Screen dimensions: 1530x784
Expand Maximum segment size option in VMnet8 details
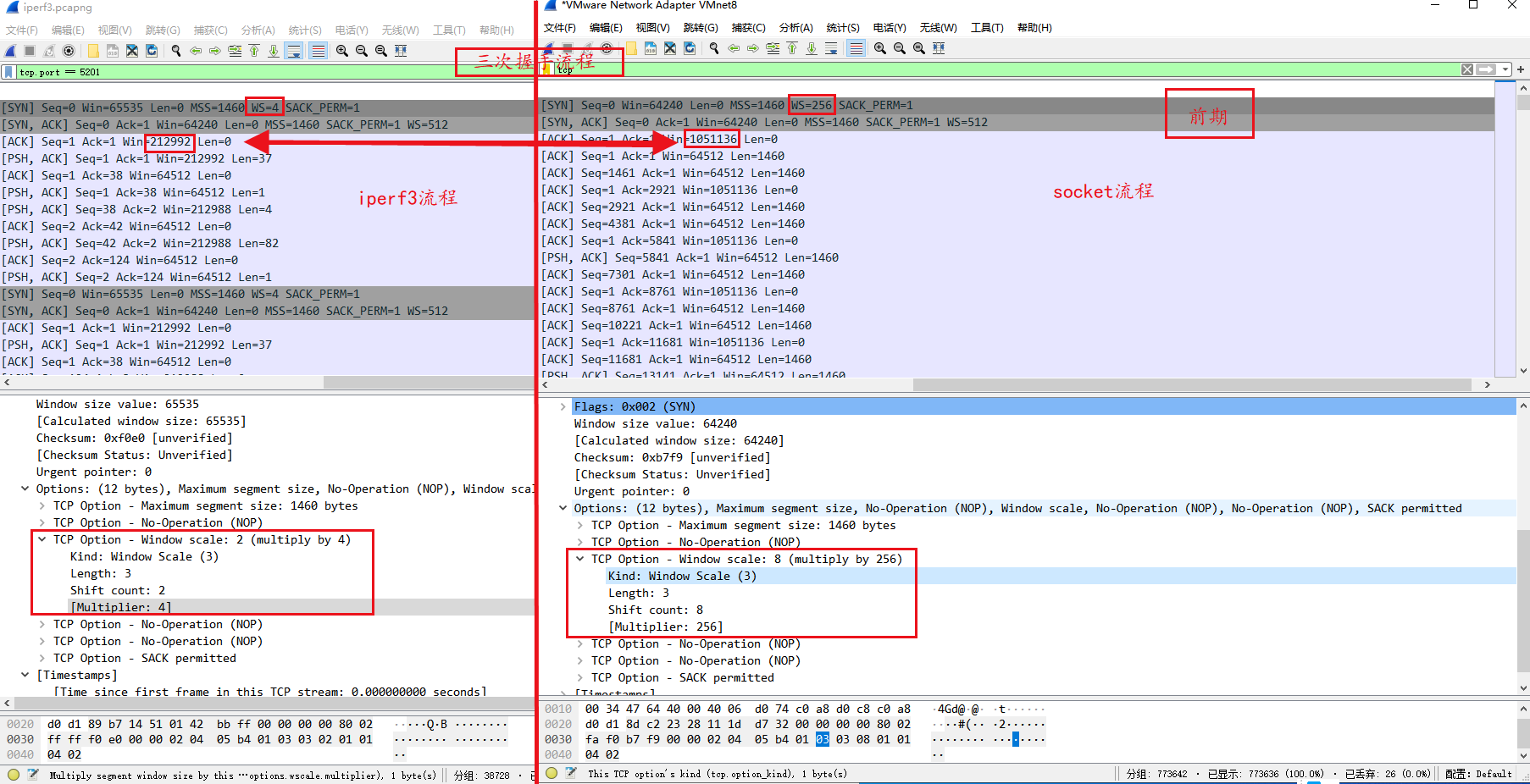point(580,525)
